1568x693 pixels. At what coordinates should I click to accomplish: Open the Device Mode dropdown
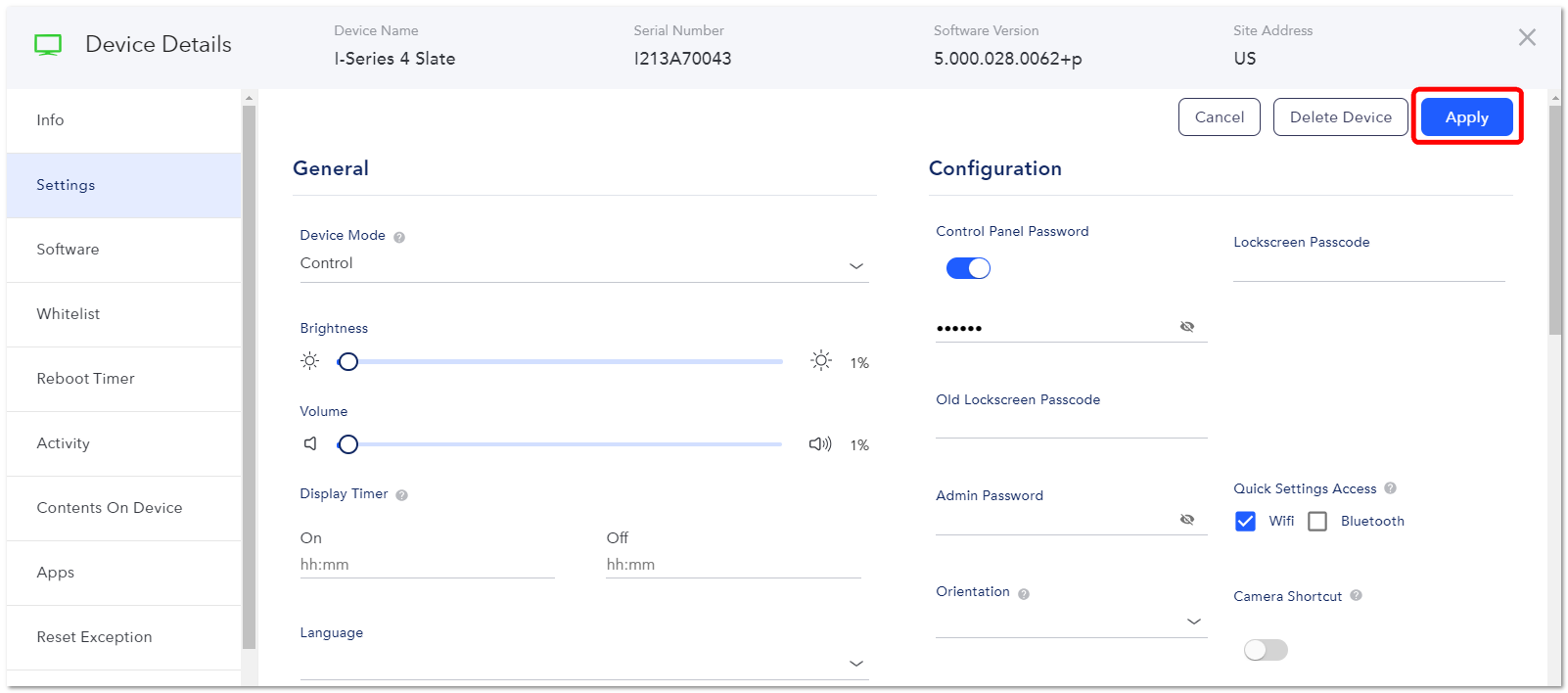coord(584,264)
